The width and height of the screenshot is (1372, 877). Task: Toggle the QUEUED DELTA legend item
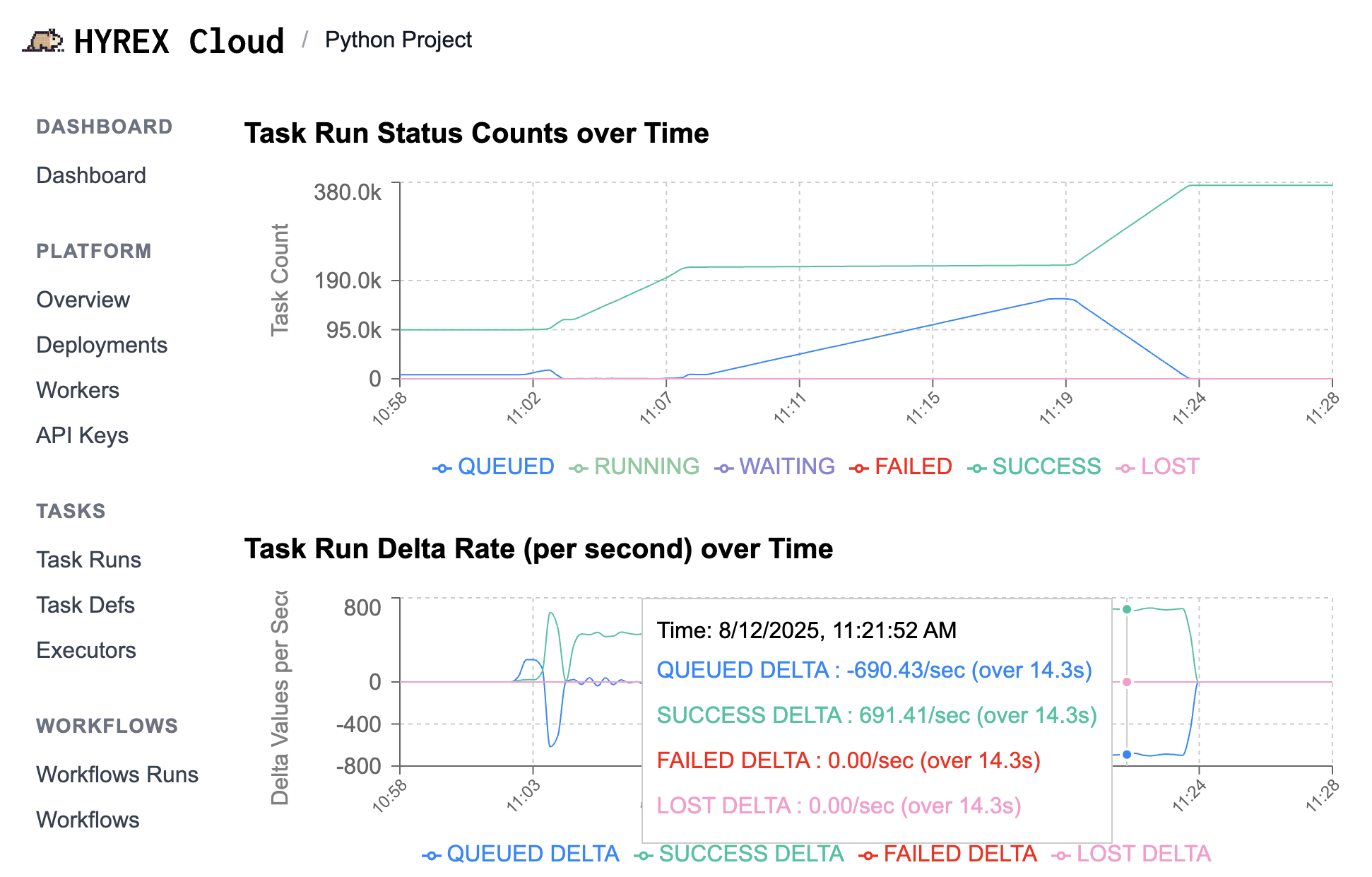532,854
